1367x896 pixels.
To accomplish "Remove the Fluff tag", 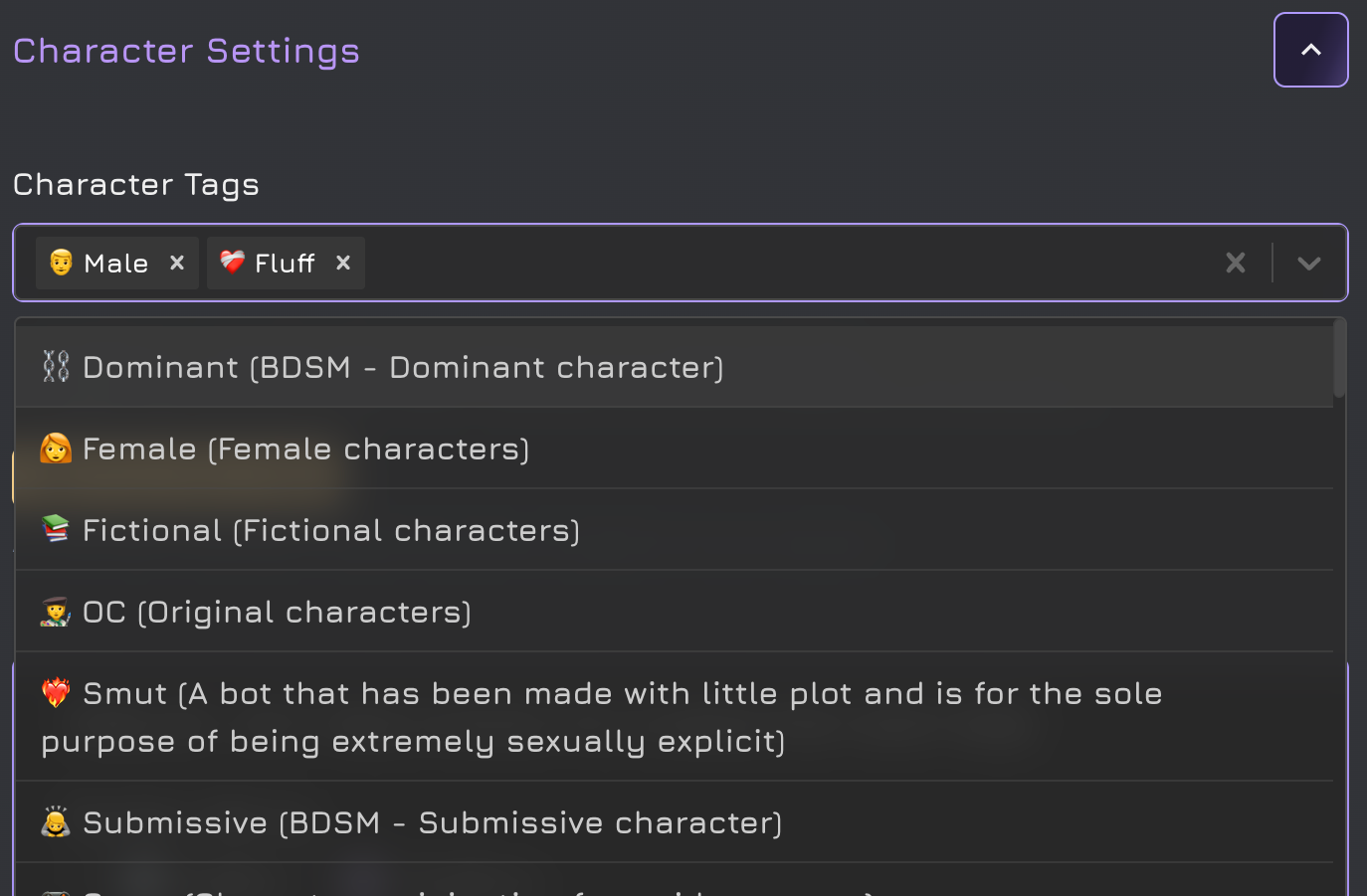I will click(343, 263).
